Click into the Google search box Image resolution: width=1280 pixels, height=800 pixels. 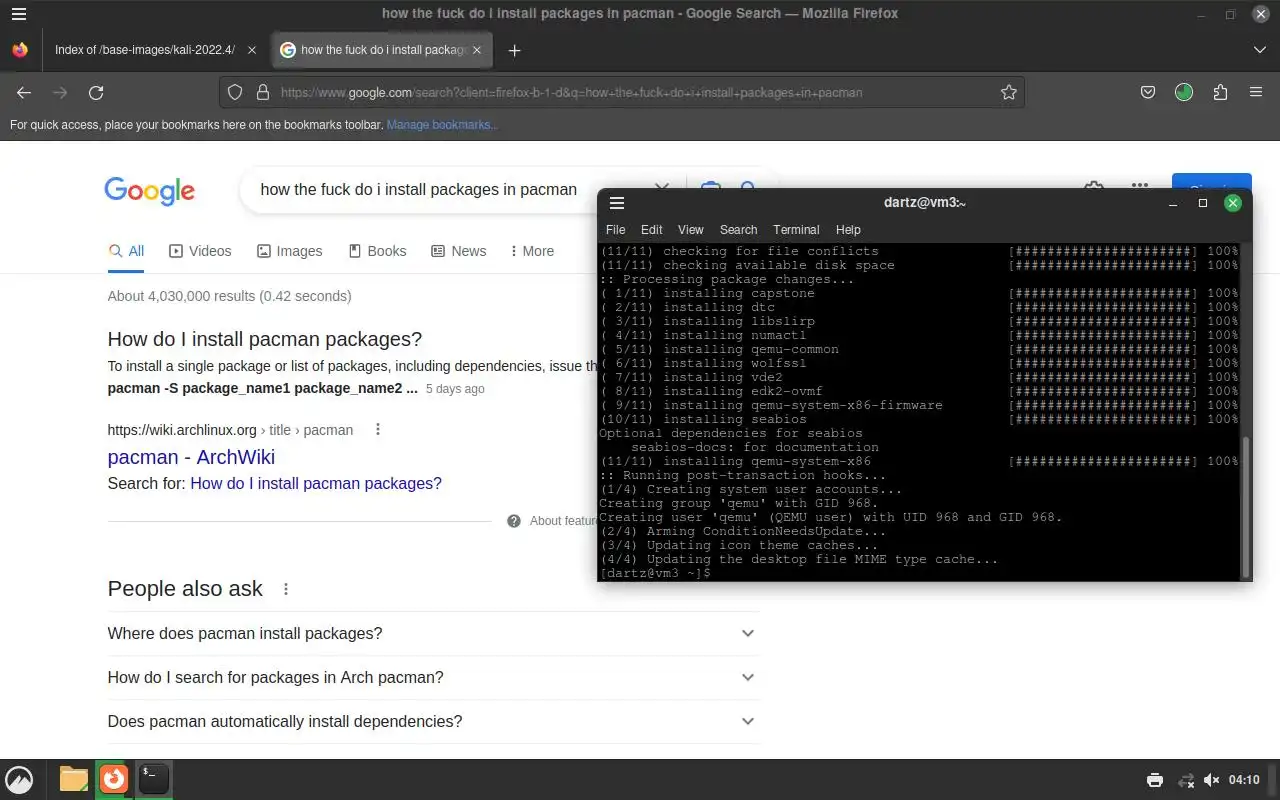[x=418, y=189]
